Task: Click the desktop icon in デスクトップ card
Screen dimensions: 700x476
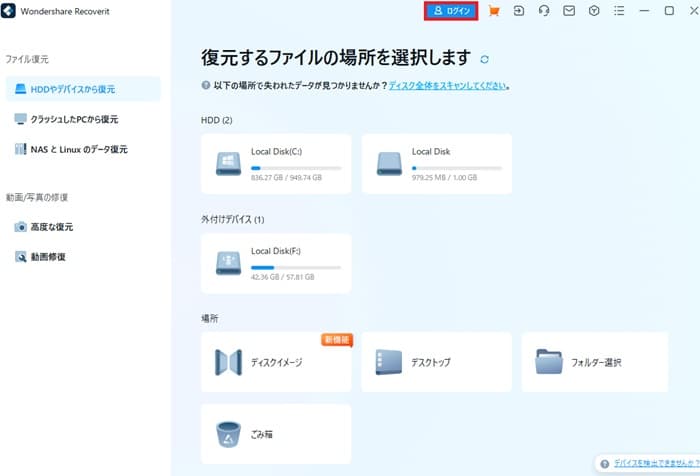Action: click(x=389, y=362)
